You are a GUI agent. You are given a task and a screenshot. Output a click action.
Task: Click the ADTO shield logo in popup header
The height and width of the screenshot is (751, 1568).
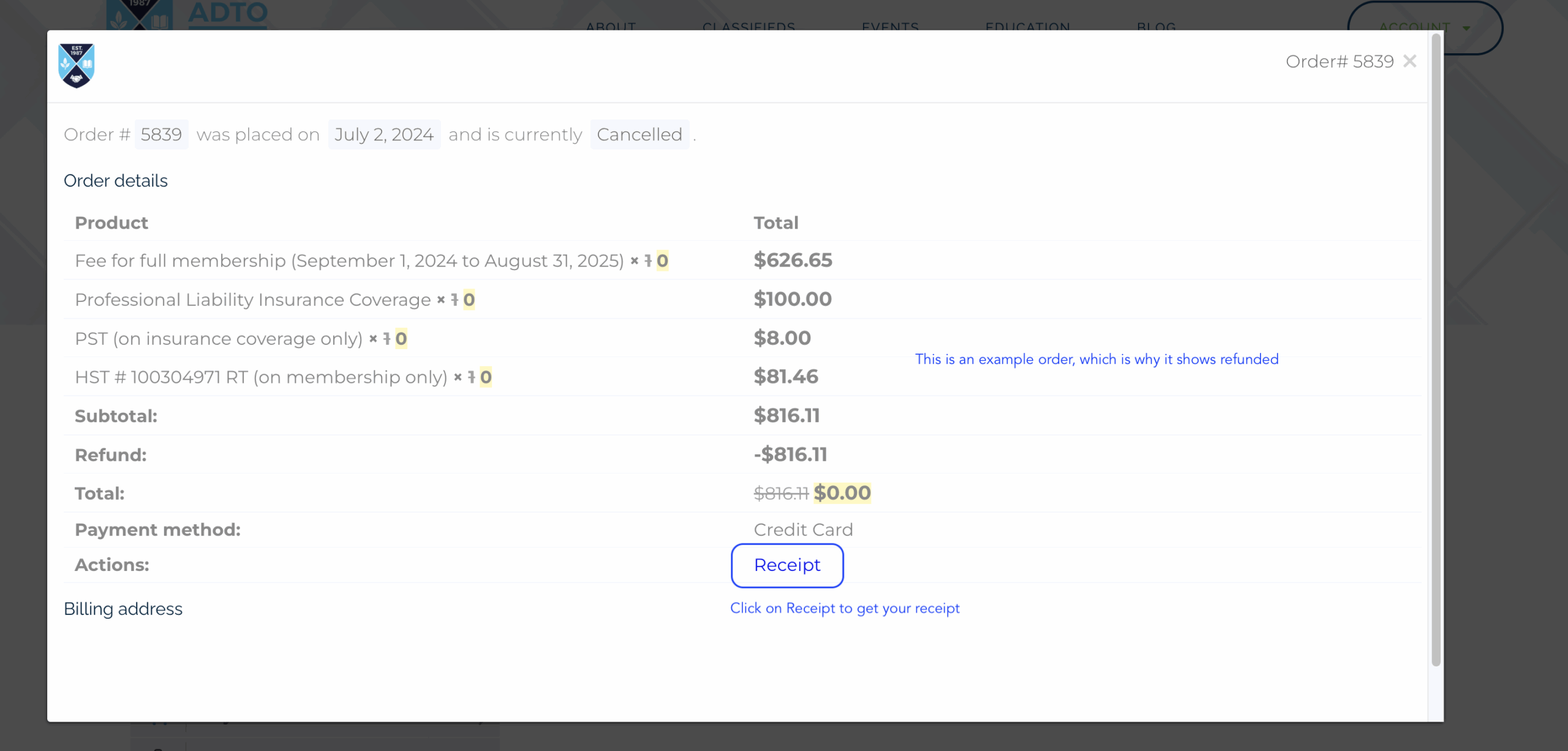[77, 66]
